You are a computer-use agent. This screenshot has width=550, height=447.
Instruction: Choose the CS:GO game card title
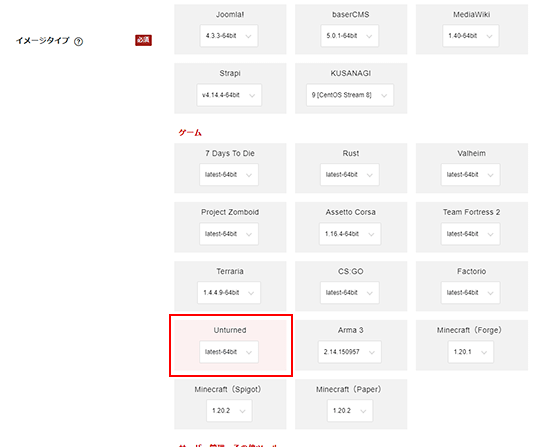coord(351,271)
